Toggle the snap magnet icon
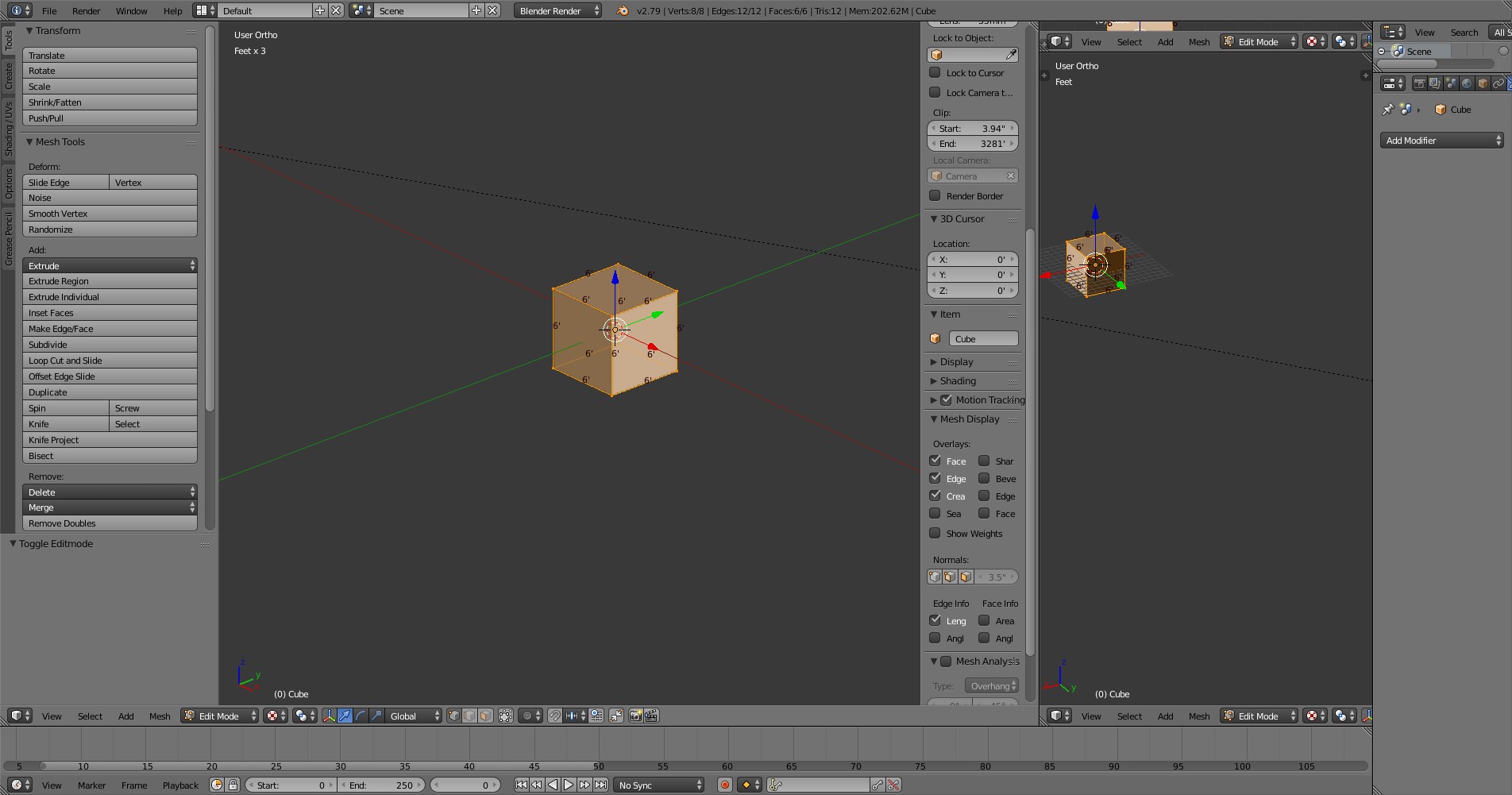Image resolution: width=1512 pixels, height=795 pixels. (555, 716)
